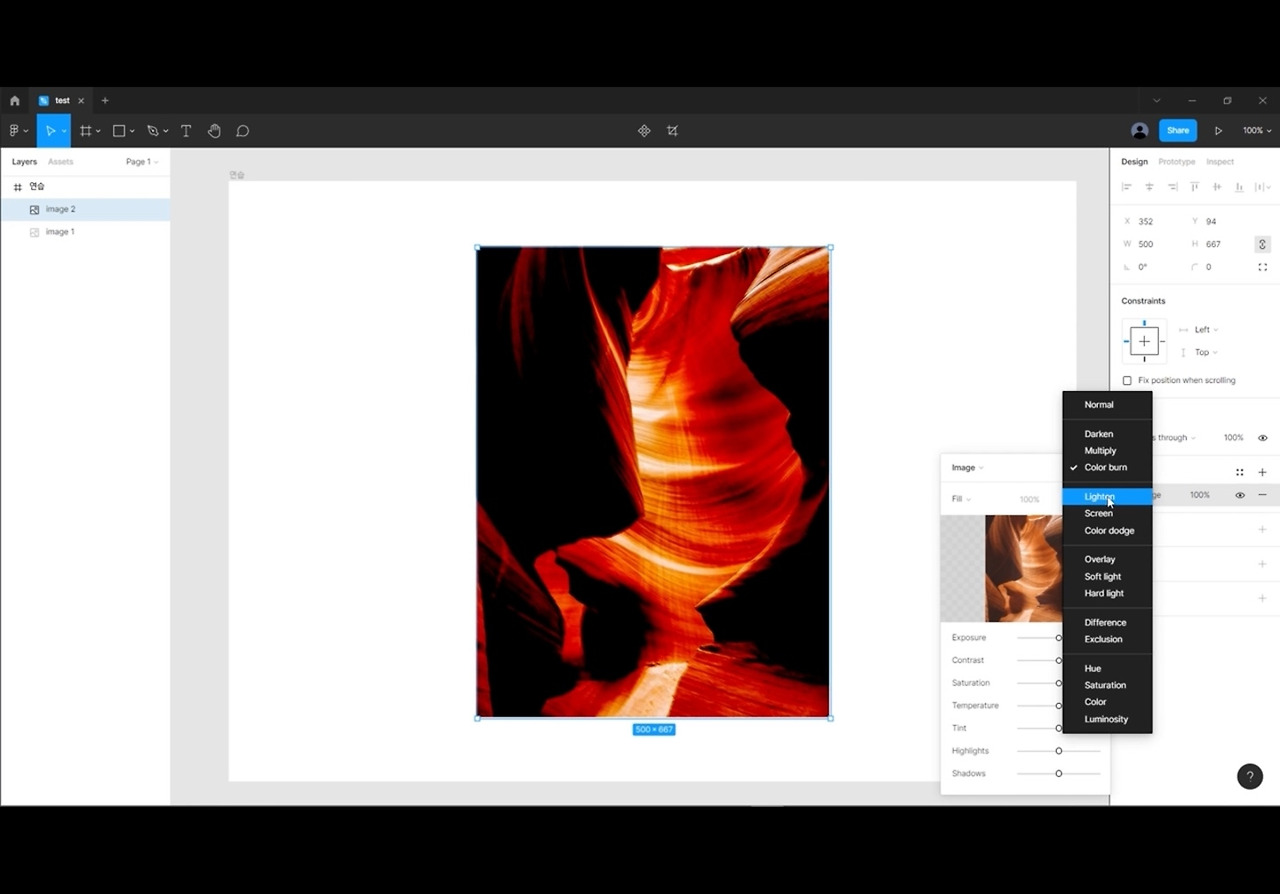
Task: Toggle layer visibility eye icon
Action: click(x=1262, y=438)
